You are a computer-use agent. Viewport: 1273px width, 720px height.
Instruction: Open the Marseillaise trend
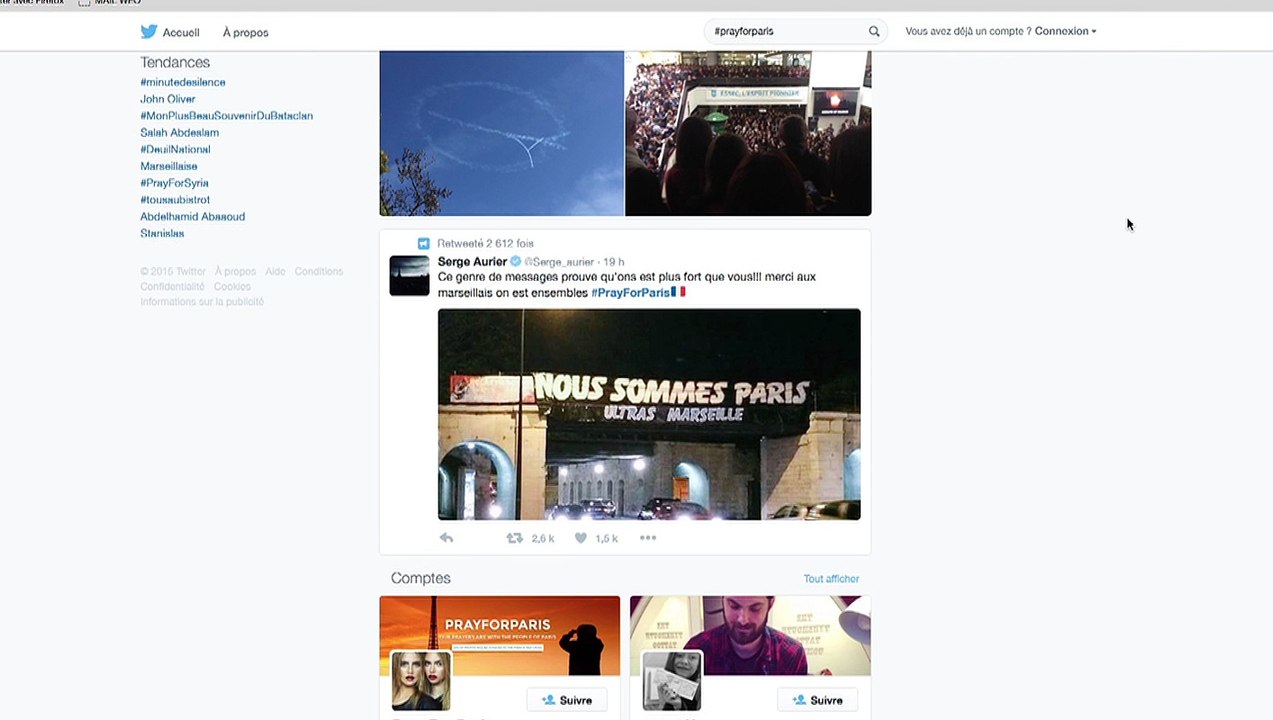[x=169, y=166]
